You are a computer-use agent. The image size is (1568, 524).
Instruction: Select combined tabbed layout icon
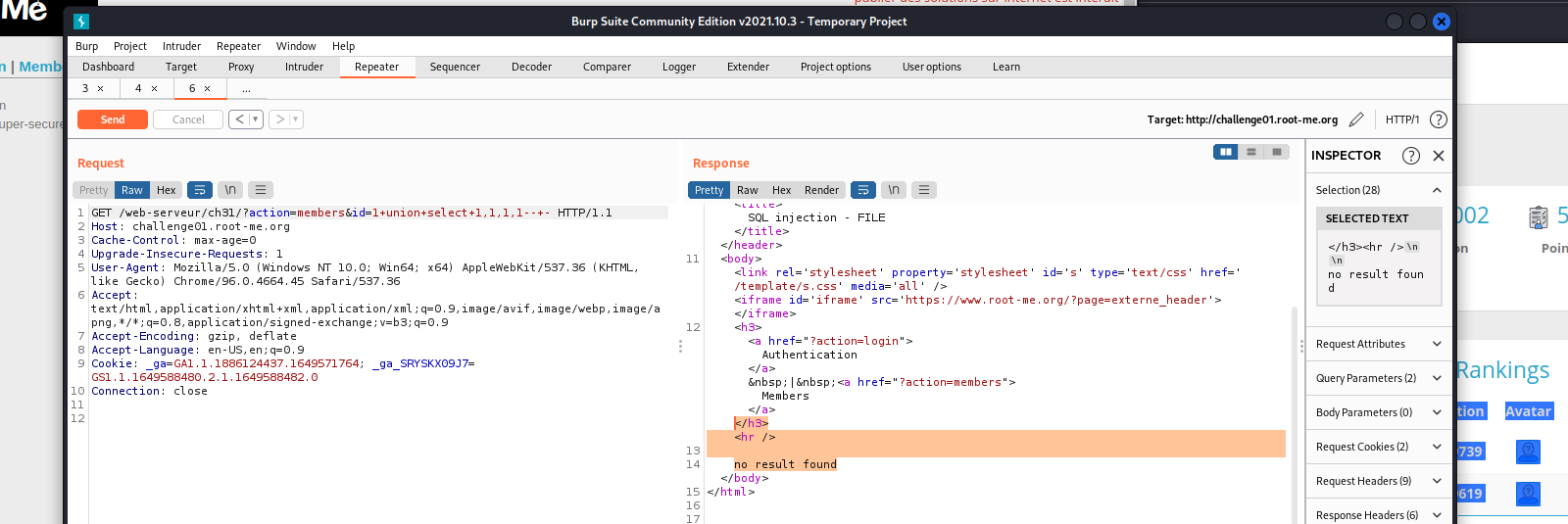[x=1277, y=152]
